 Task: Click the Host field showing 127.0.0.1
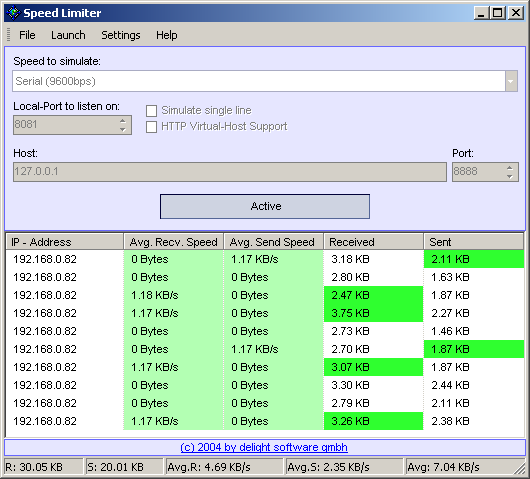(230, 172)
